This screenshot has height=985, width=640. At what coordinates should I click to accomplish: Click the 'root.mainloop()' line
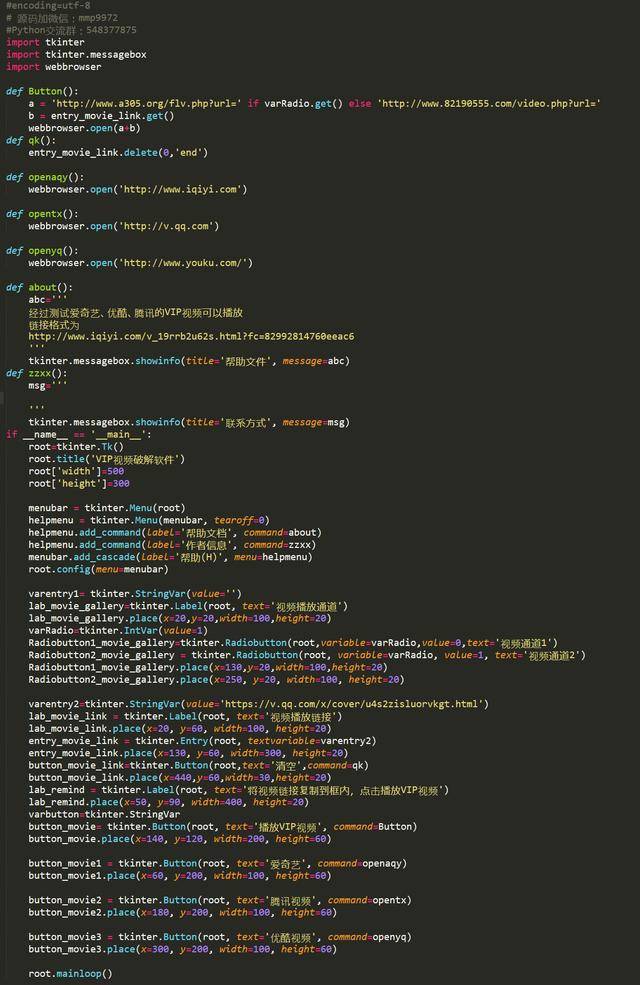70,974
